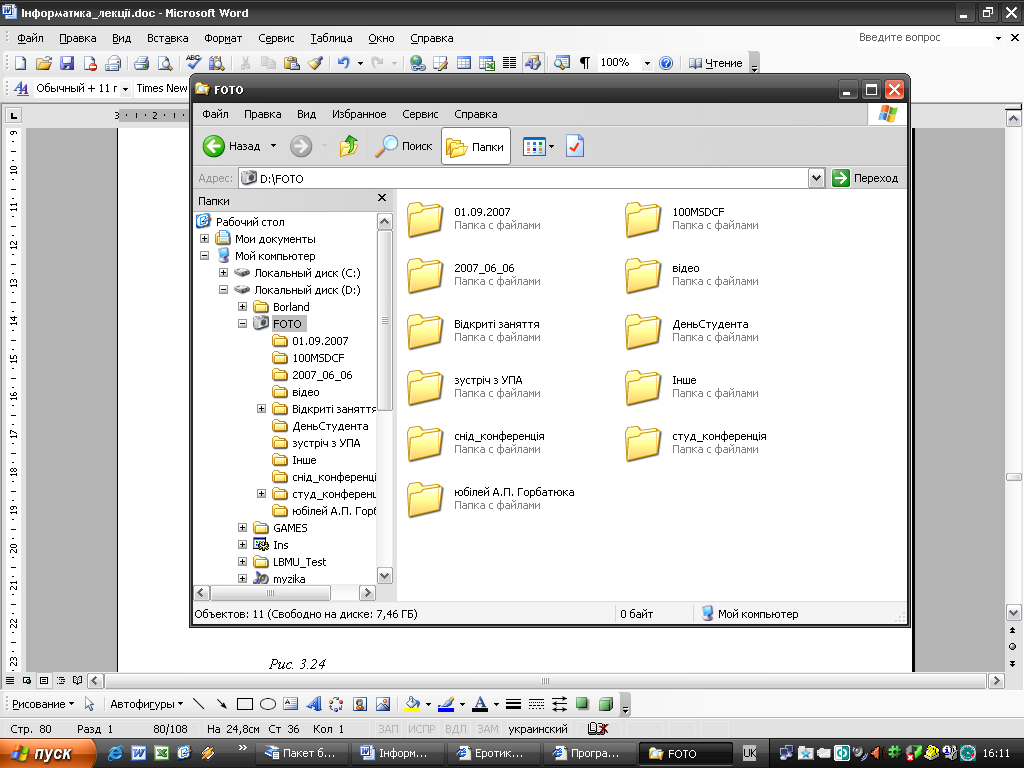The image size is (1024, 768).
Task: Click the Undo arrow in Word toolbar
Action: pyautogui.click(x=344, y=63)
